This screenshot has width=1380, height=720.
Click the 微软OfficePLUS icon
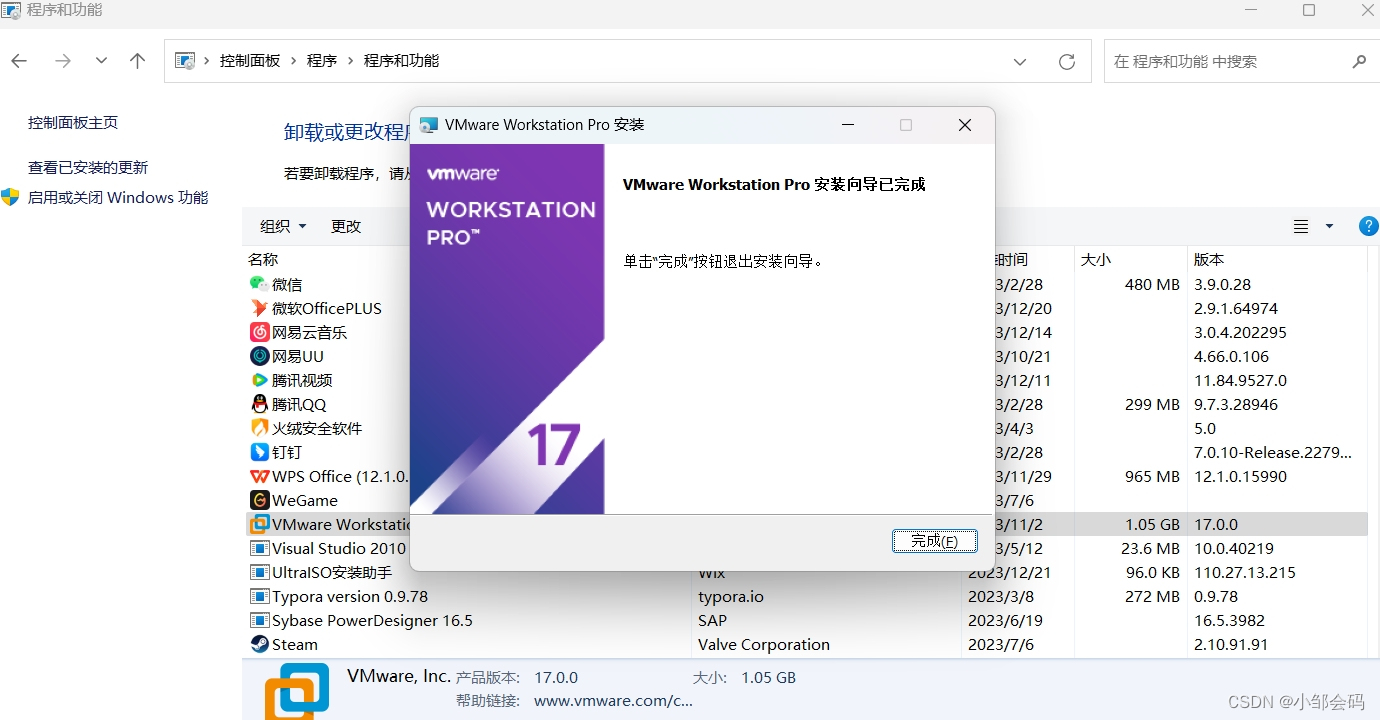(x=259, y=308)
